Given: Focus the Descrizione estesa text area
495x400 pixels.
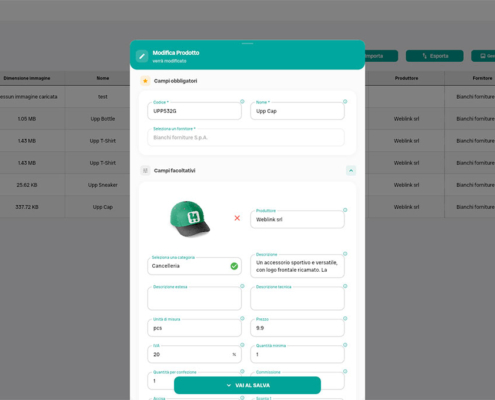Looking at the screenshot, I should tap(194, 298).
